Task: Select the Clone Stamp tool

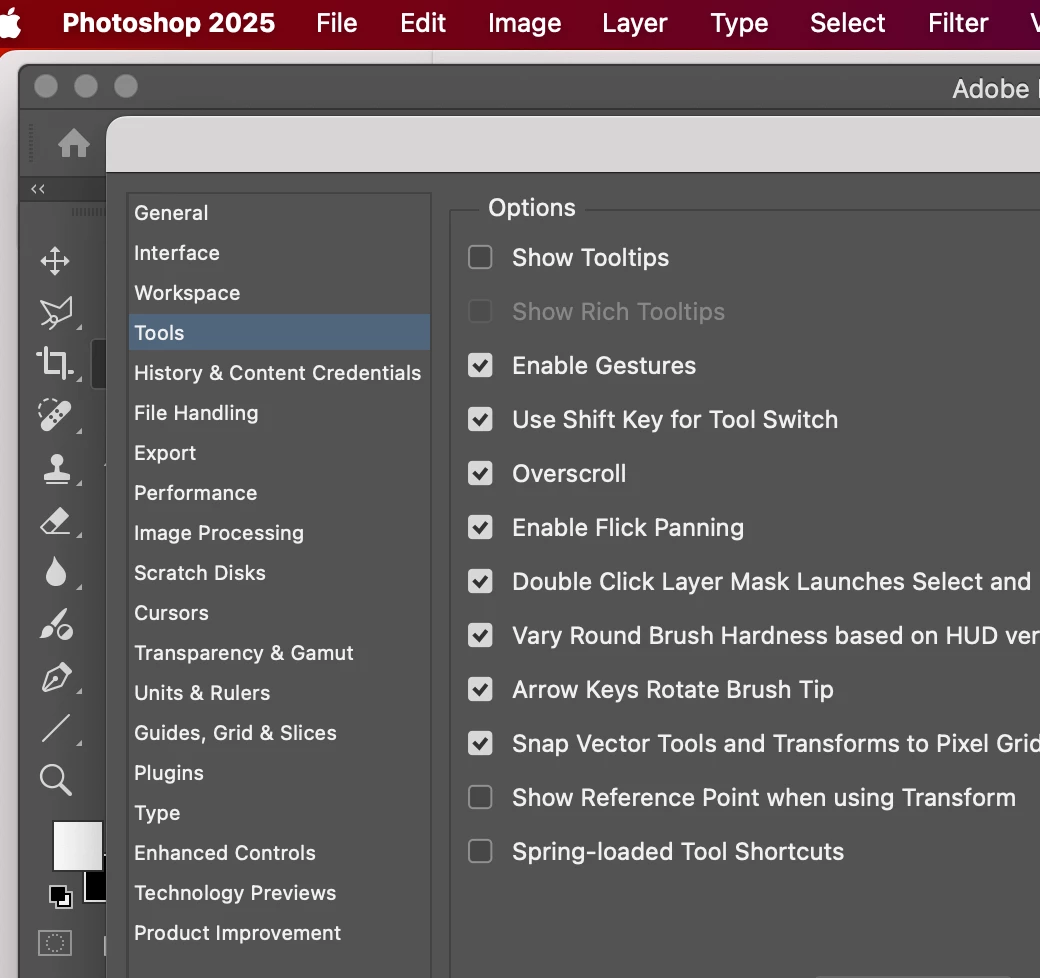Action: 56,469
